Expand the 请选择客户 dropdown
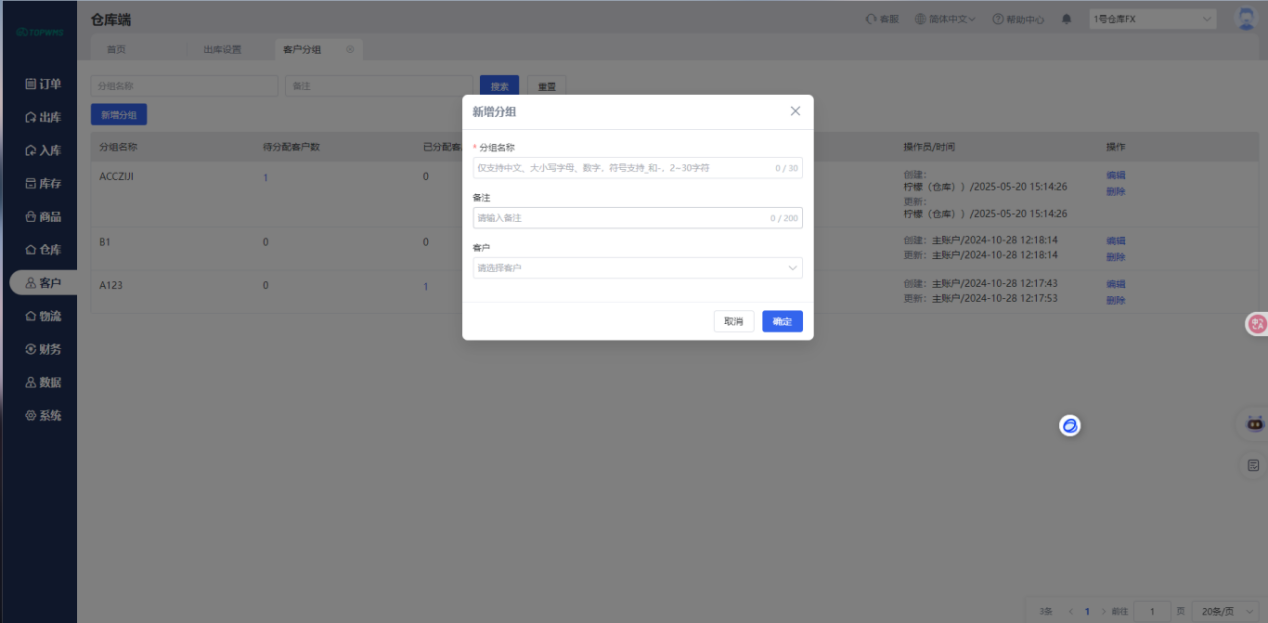This screenshot has width=1268, height=623. point(638,268)
